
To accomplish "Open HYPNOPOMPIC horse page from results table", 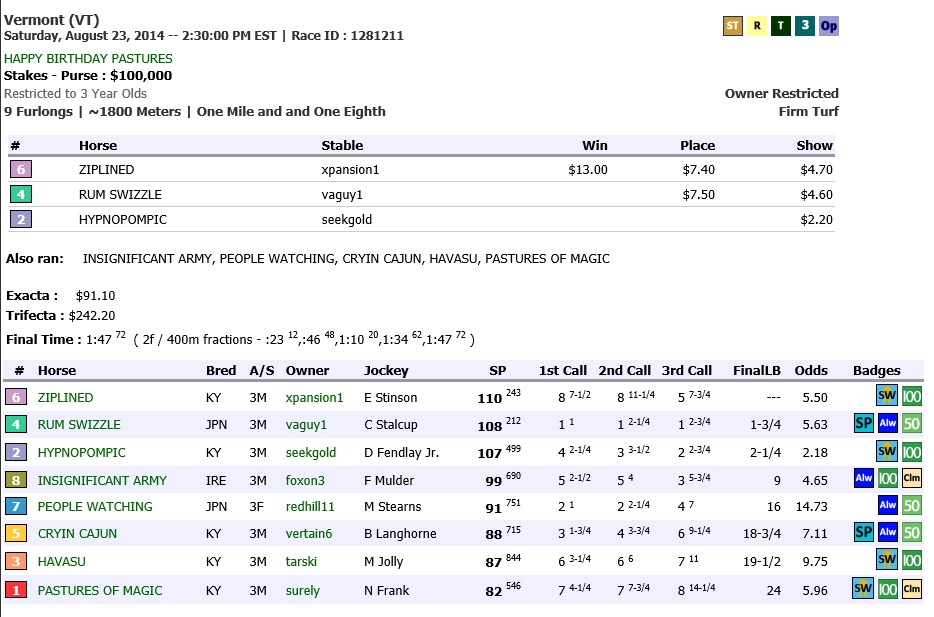I will [x=82, y=452].
